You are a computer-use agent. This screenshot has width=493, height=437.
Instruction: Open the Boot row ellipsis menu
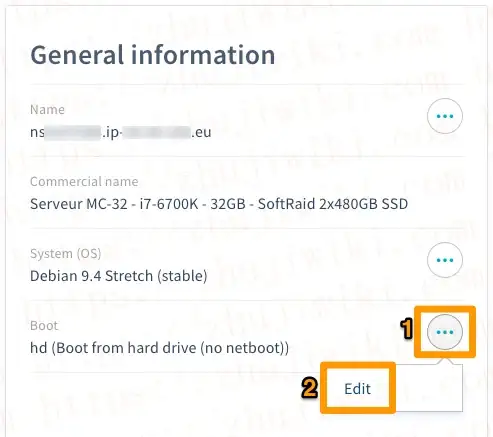tap(445, 332)
